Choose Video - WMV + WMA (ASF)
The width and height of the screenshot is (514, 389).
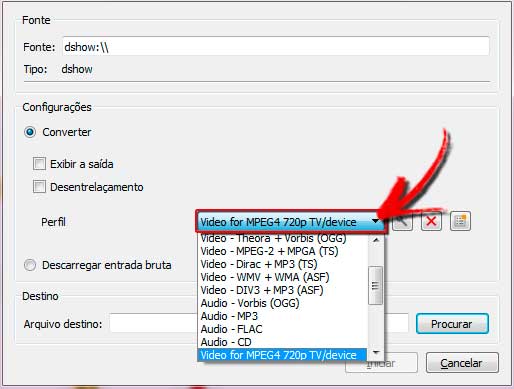(x=283, y=277)
